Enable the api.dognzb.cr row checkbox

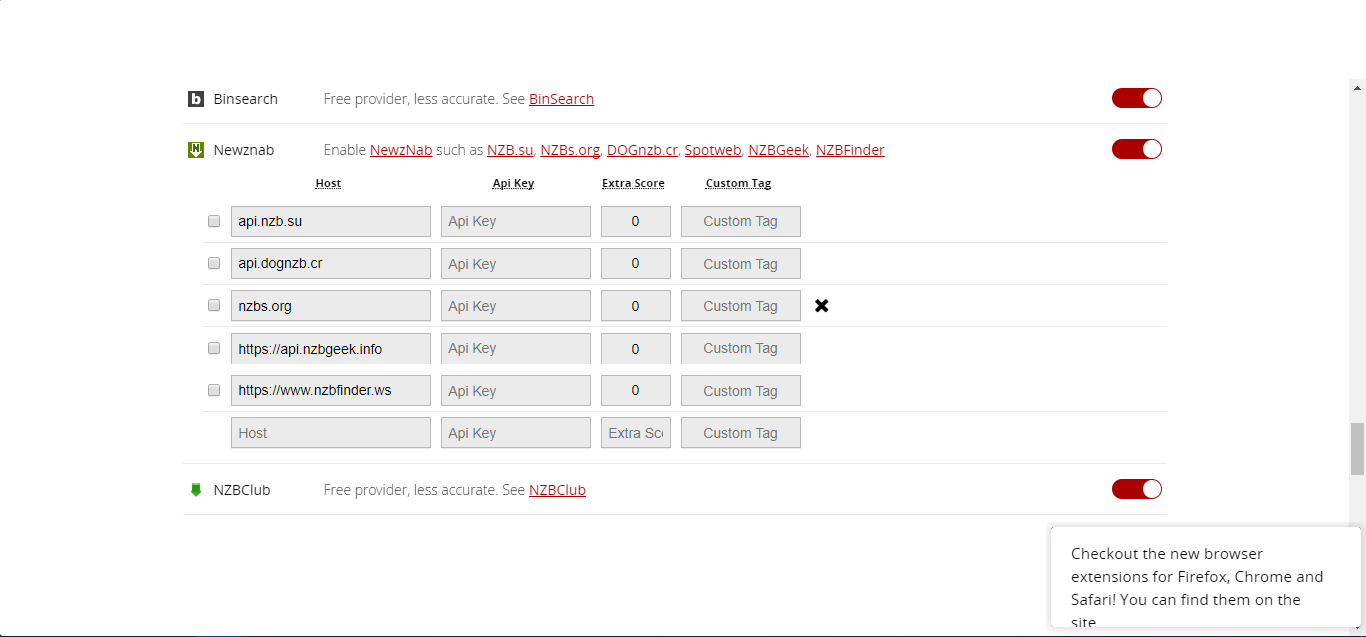[214, 263]
